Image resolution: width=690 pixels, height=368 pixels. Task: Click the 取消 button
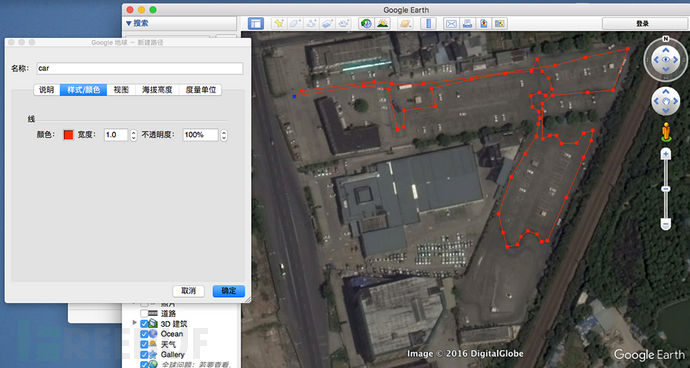tap(188, 291)
